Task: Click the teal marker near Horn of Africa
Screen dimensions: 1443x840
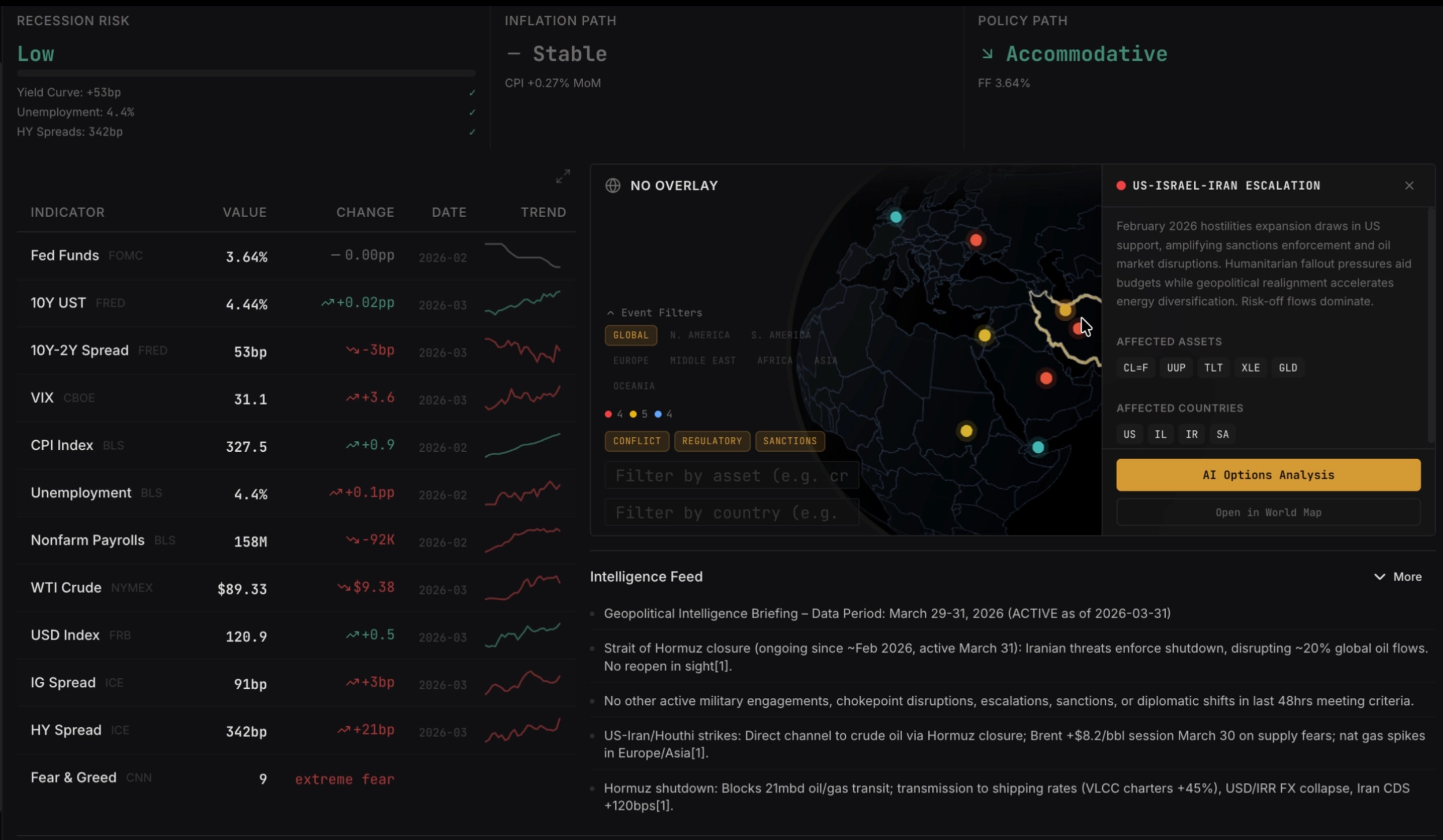Action: tap(1037, 447)
